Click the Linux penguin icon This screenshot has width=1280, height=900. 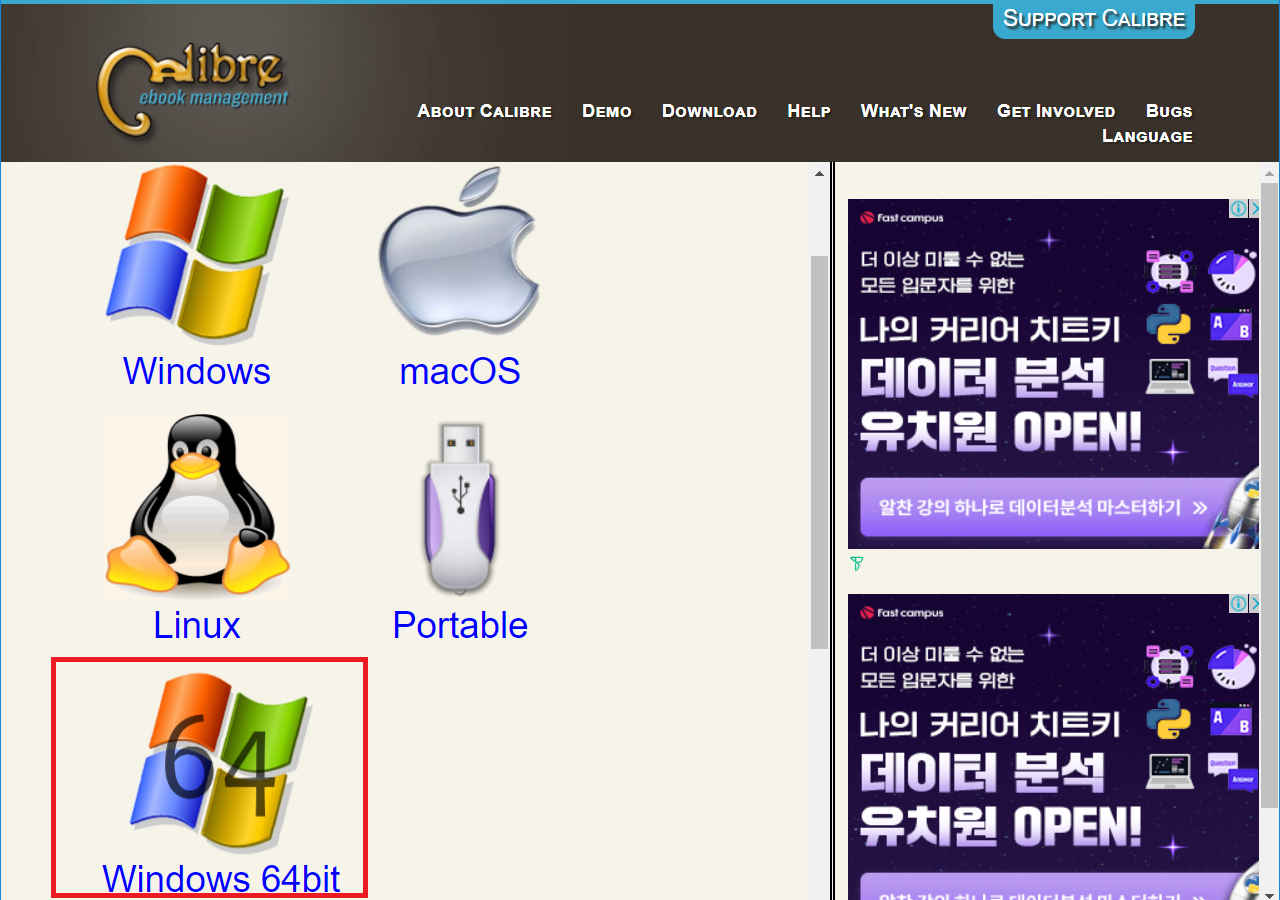click(x=197, y=507)
